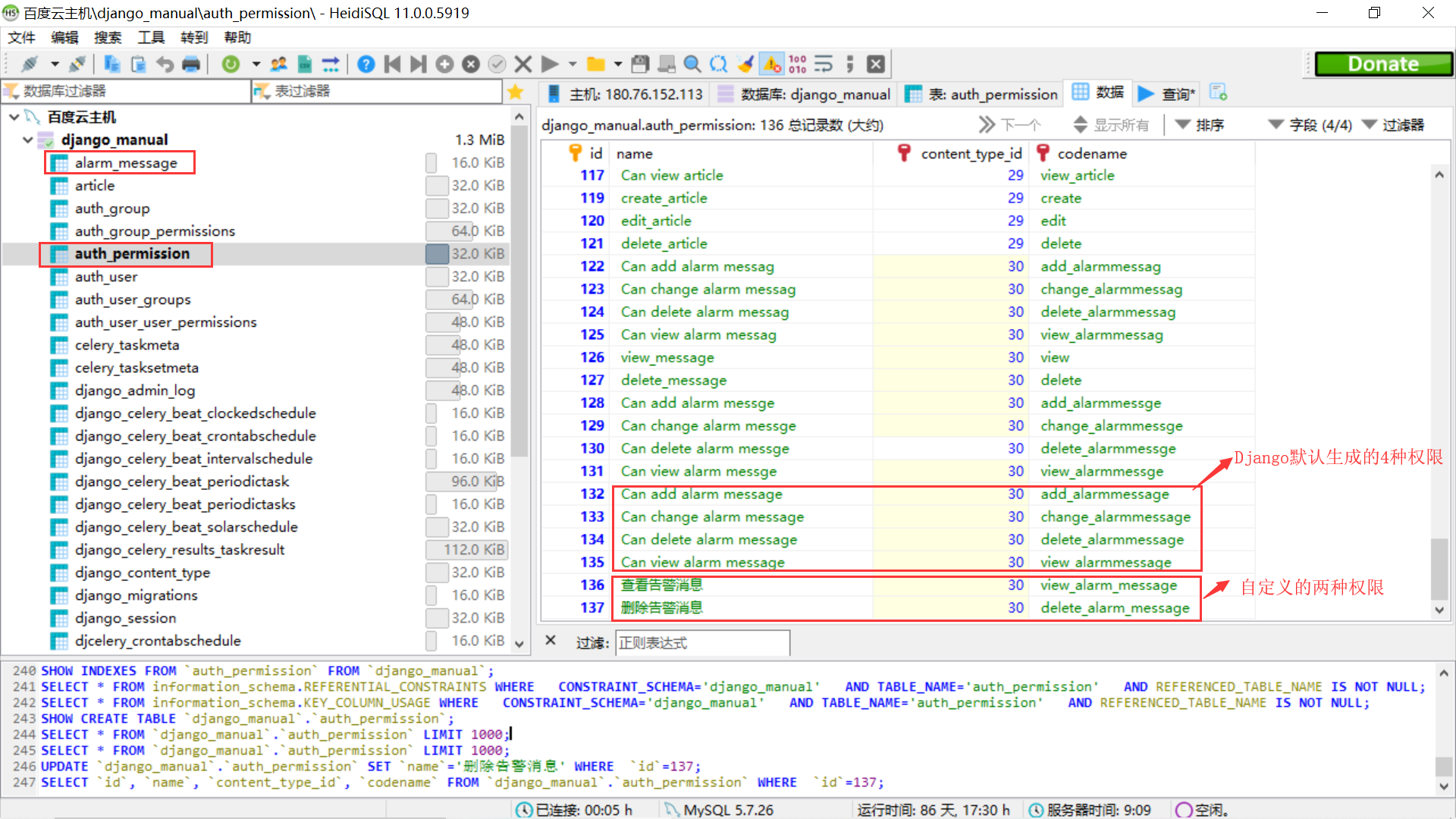Viewport: 1456px width, 819px height.
Task: Click the search and replace icon
Action: 718,64
